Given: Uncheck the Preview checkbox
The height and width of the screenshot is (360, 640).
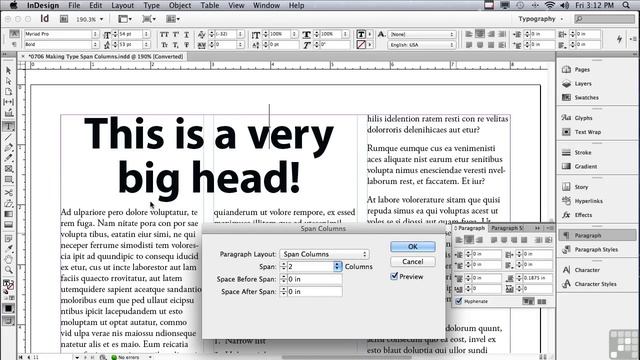Looking at the screenshot, I should coord(394,276).
